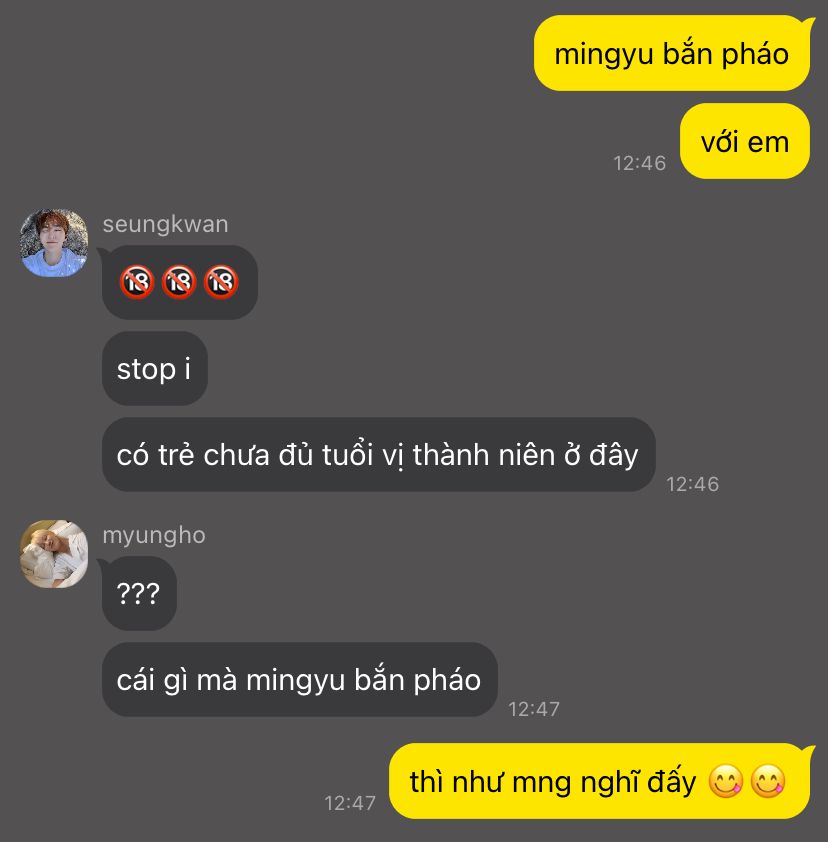
Task: Select the middle no-under-18 emoji
Action: point(179,282)
